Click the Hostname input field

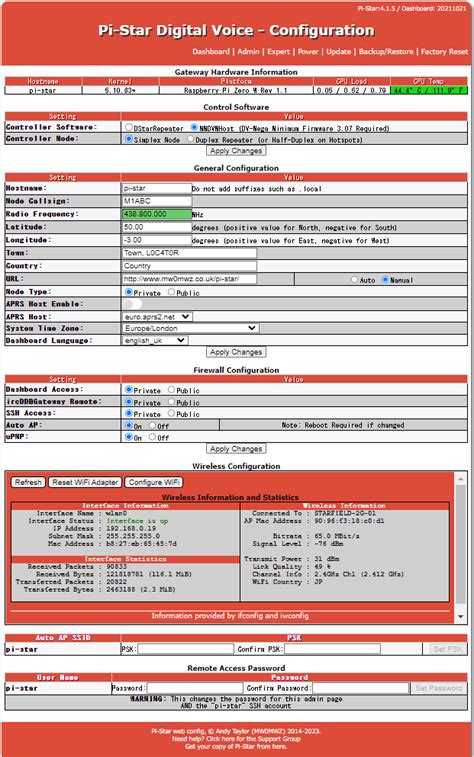tap(157, 188)
